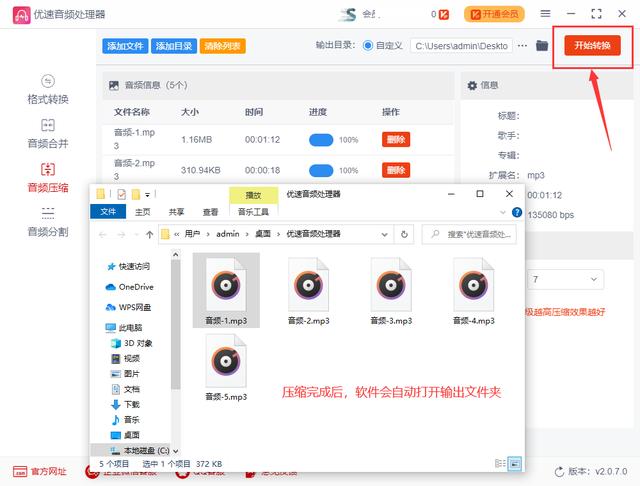Screen dimensions: 640x486
Task: Open the Explorer help question mark icon
Action: (x=517, y=212)
